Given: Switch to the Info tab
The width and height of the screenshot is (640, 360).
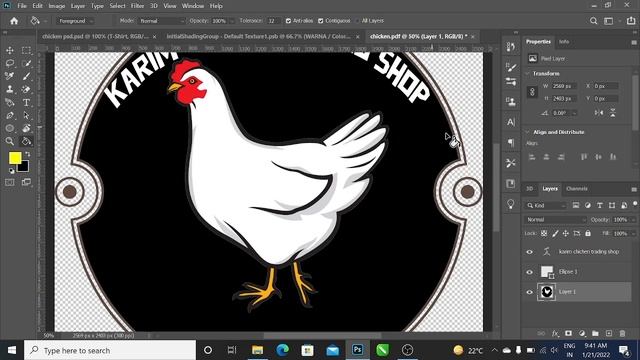Looking at the screenshot, I should [x=564, y=42].
